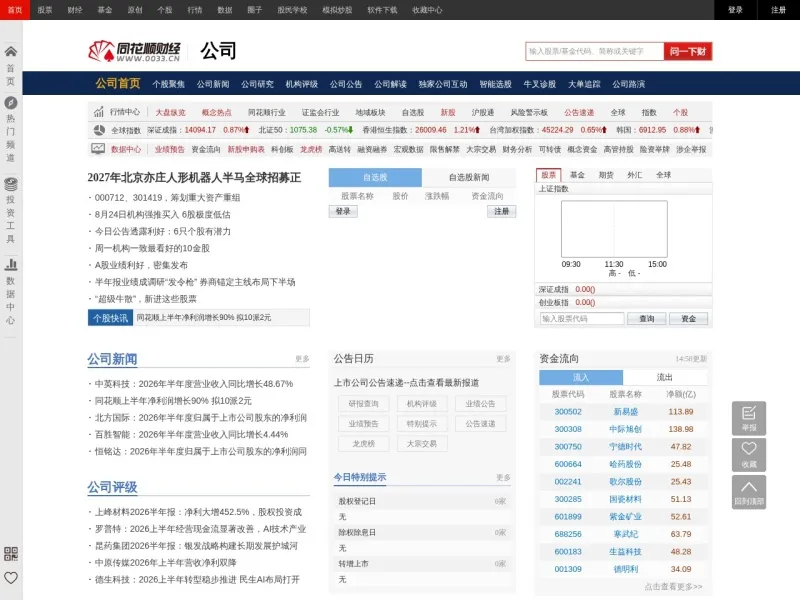The height and width of the screenshot is (600, 800).
Task: Click the 问一下财 search button
Action: click(688, 51)
